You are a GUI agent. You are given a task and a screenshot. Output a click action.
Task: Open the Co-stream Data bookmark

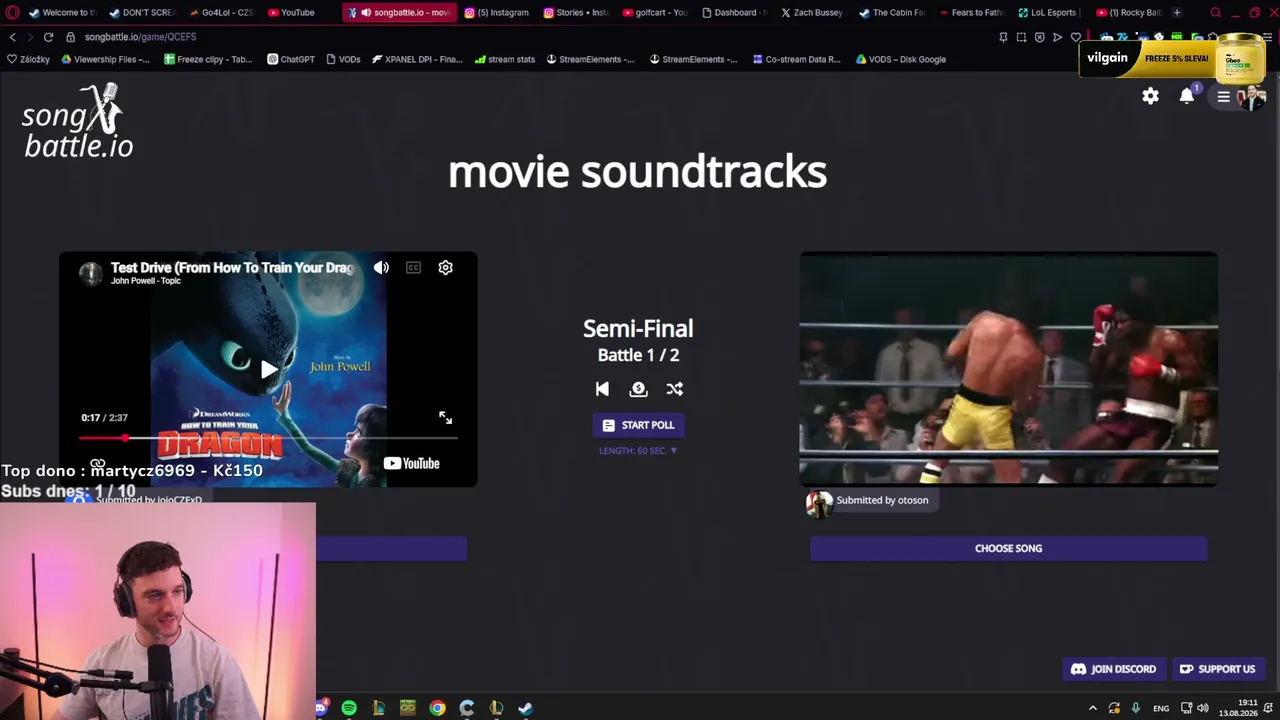[796, 59]
